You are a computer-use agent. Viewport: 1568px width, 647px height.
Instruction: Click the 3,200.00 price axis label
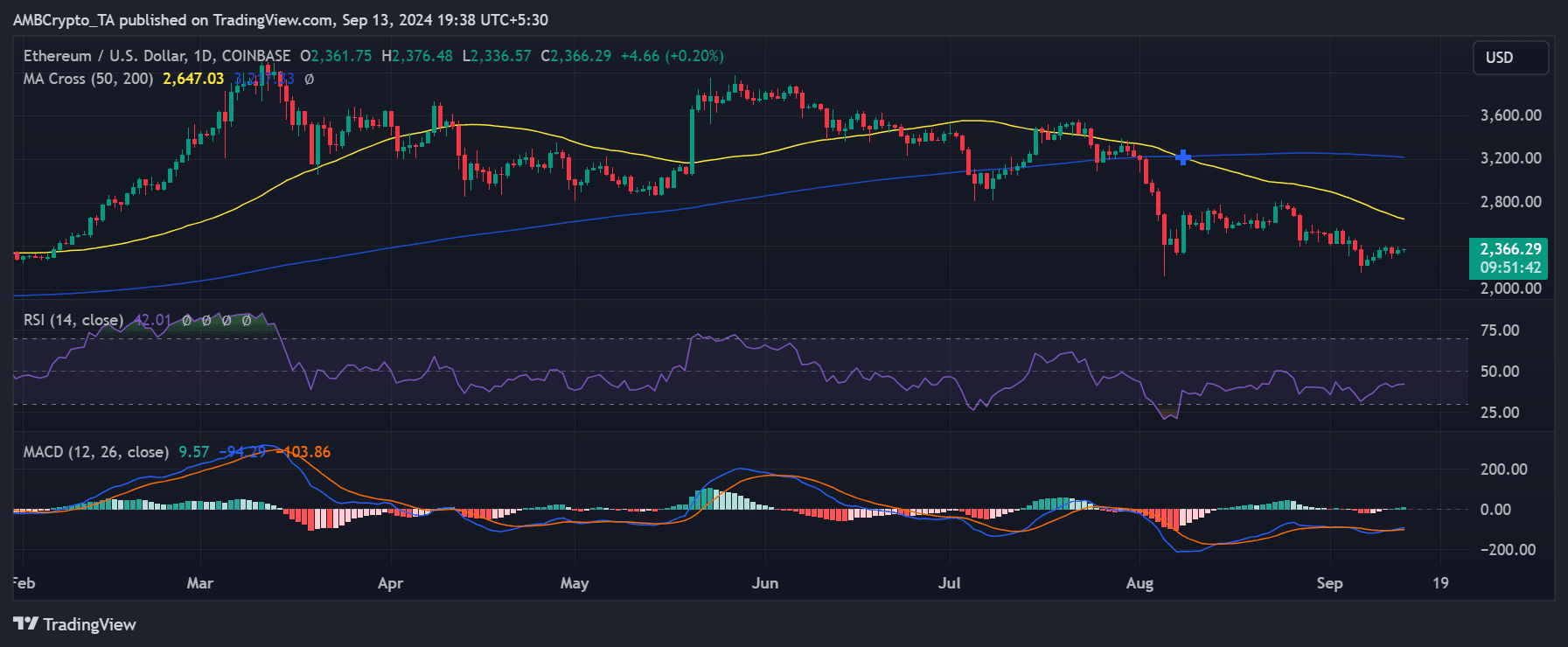(1510, 158)
